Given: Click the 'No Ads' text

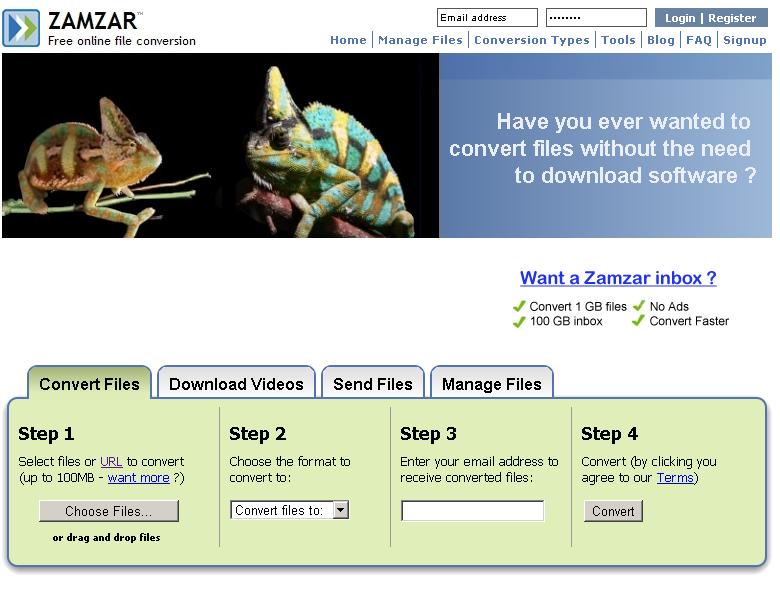Looking at the screenshot, I should coord(669,306).
